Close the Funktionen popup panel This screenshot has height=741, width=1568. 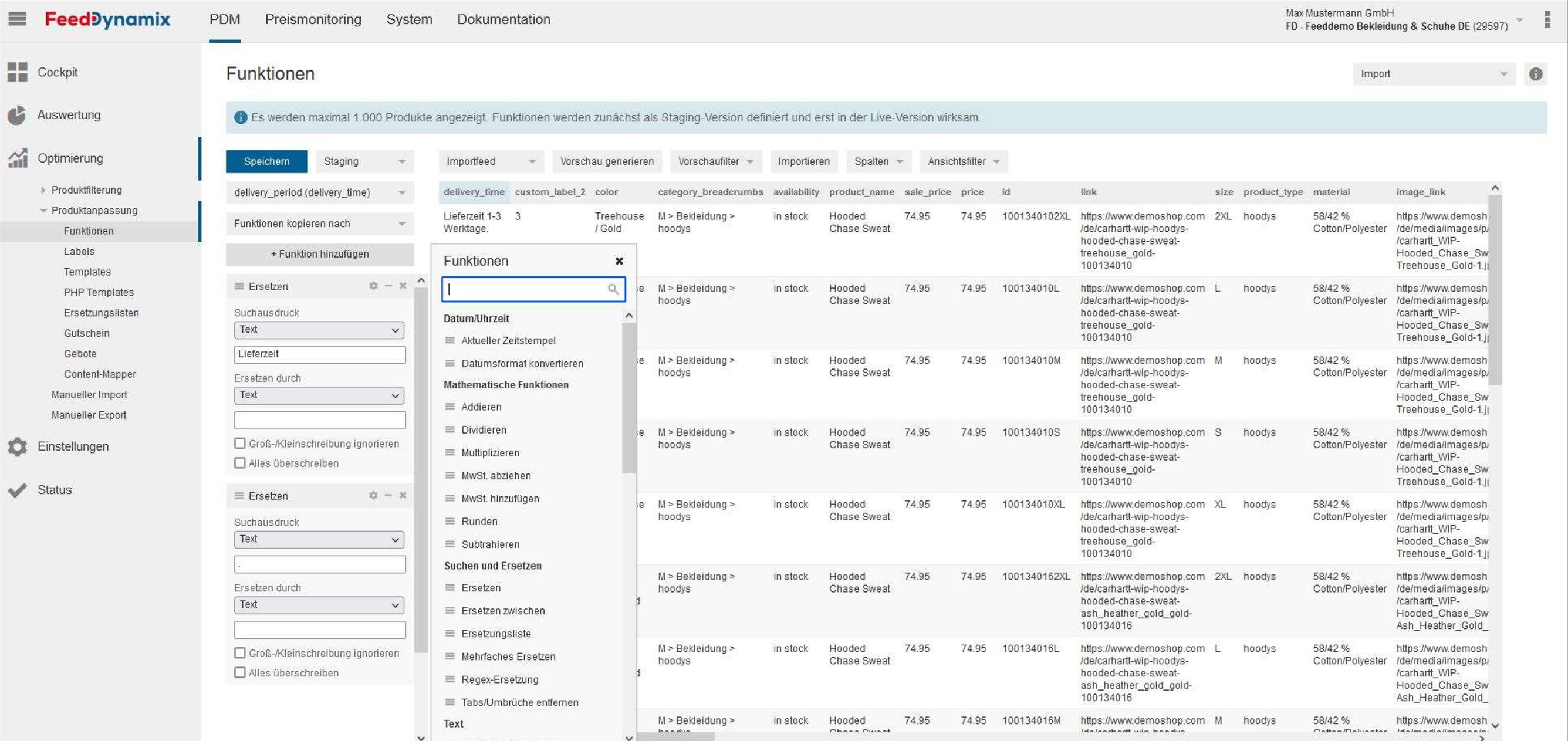tap(619, 261)
